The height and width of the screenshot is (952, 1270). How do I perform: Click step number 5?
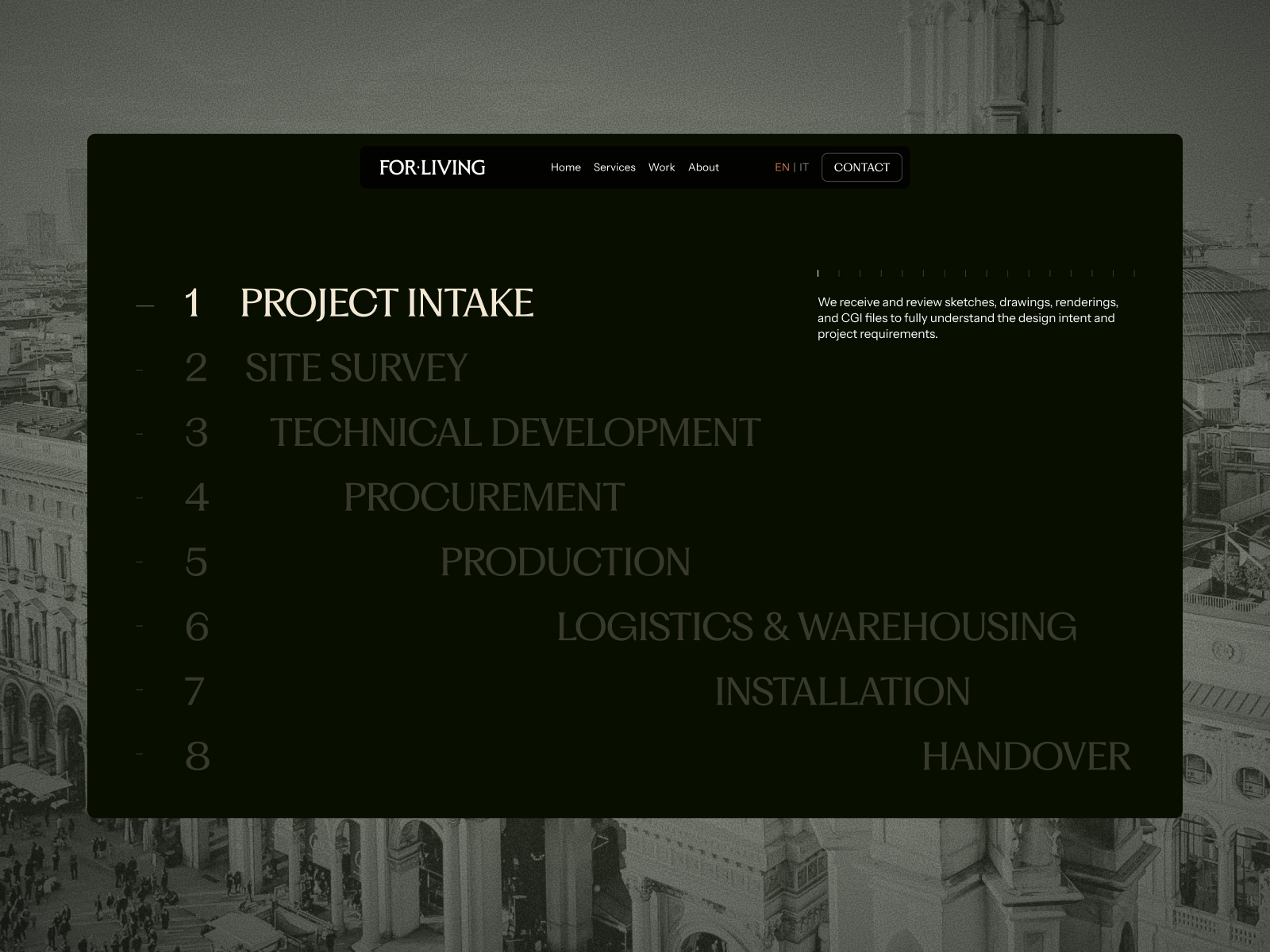[196, 562]
